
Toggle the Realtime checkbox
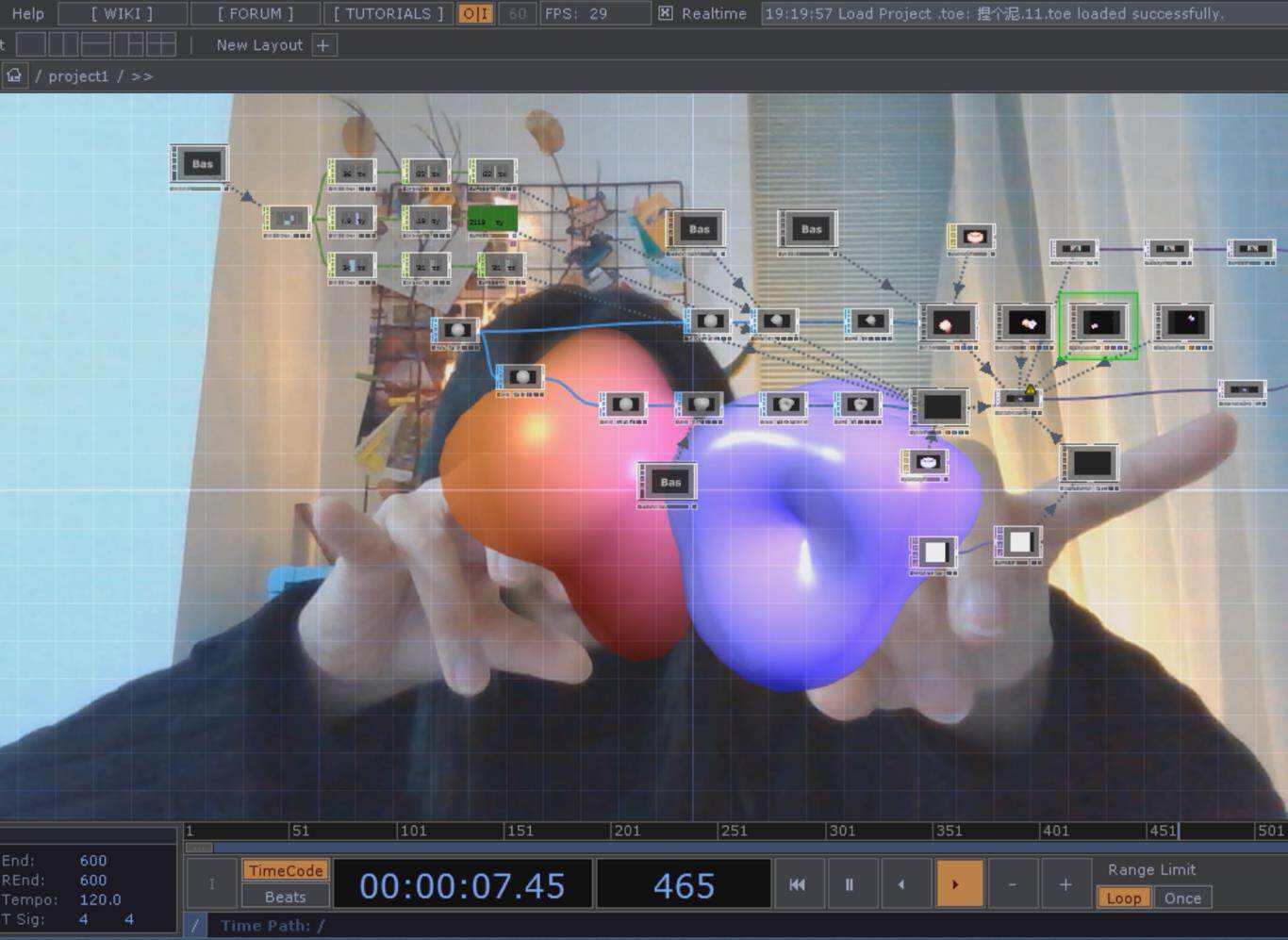(666, 13)
